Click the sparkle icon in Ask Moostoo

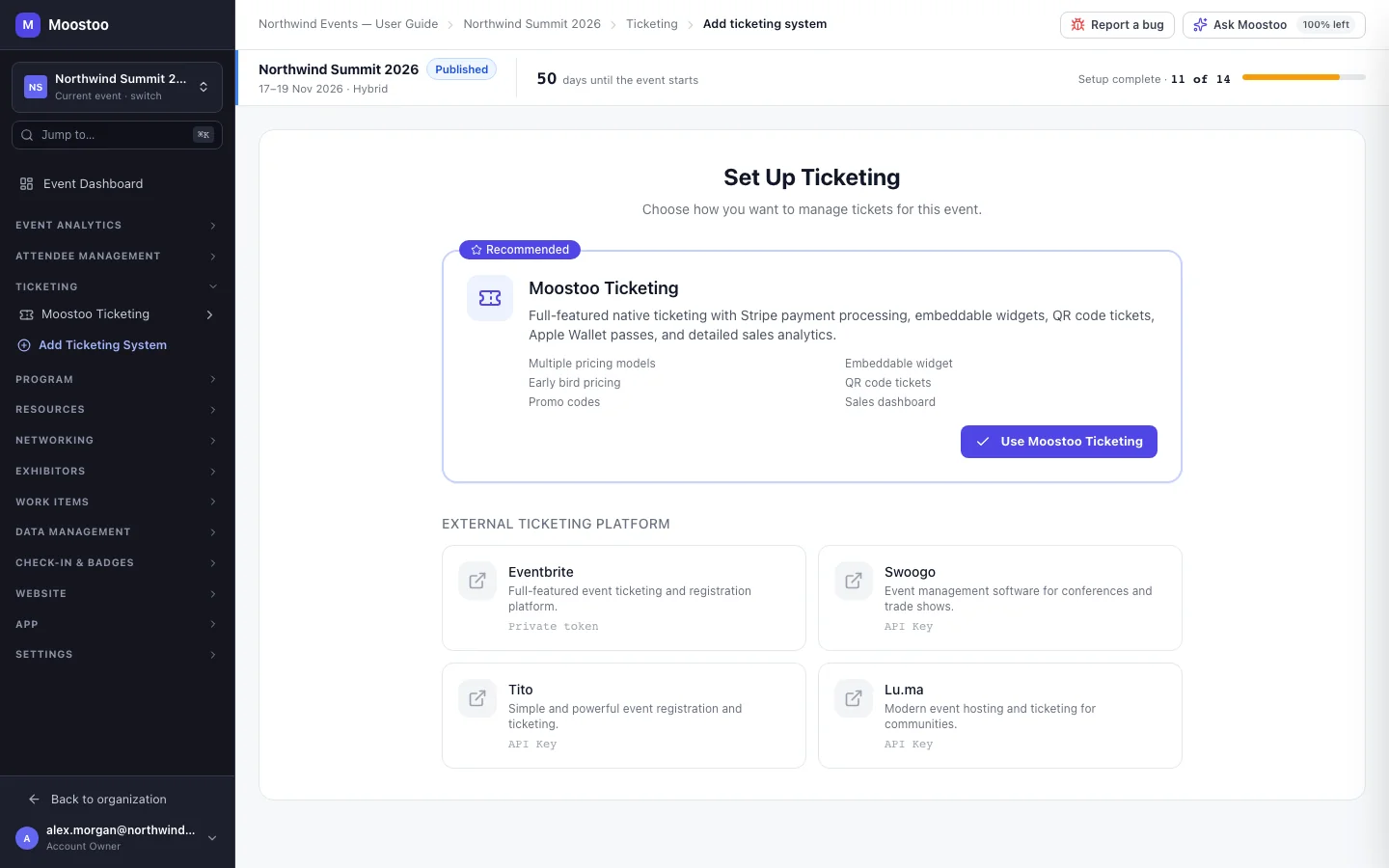pos(1200,24)
